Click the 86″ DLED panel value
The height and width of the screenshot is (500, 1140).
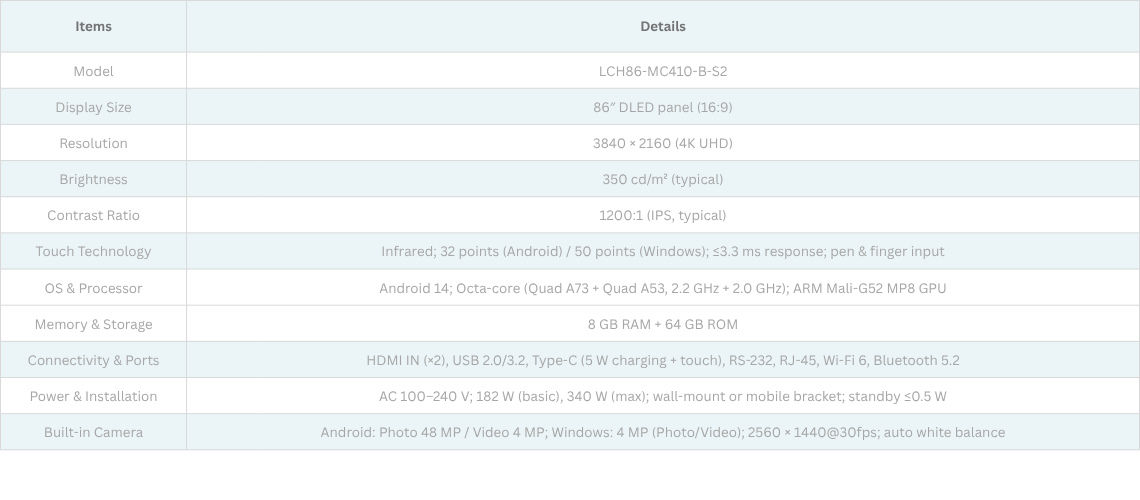tap(662, 107)
